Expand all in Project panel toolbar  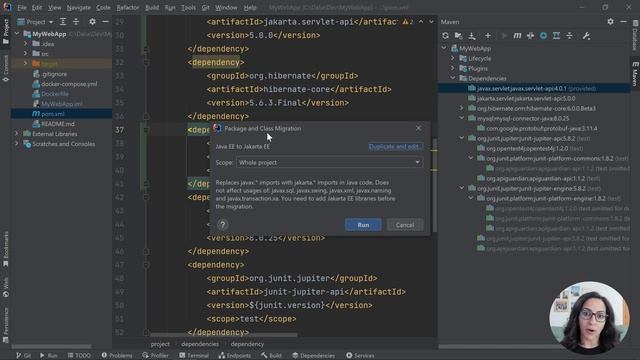coord(63,22)
